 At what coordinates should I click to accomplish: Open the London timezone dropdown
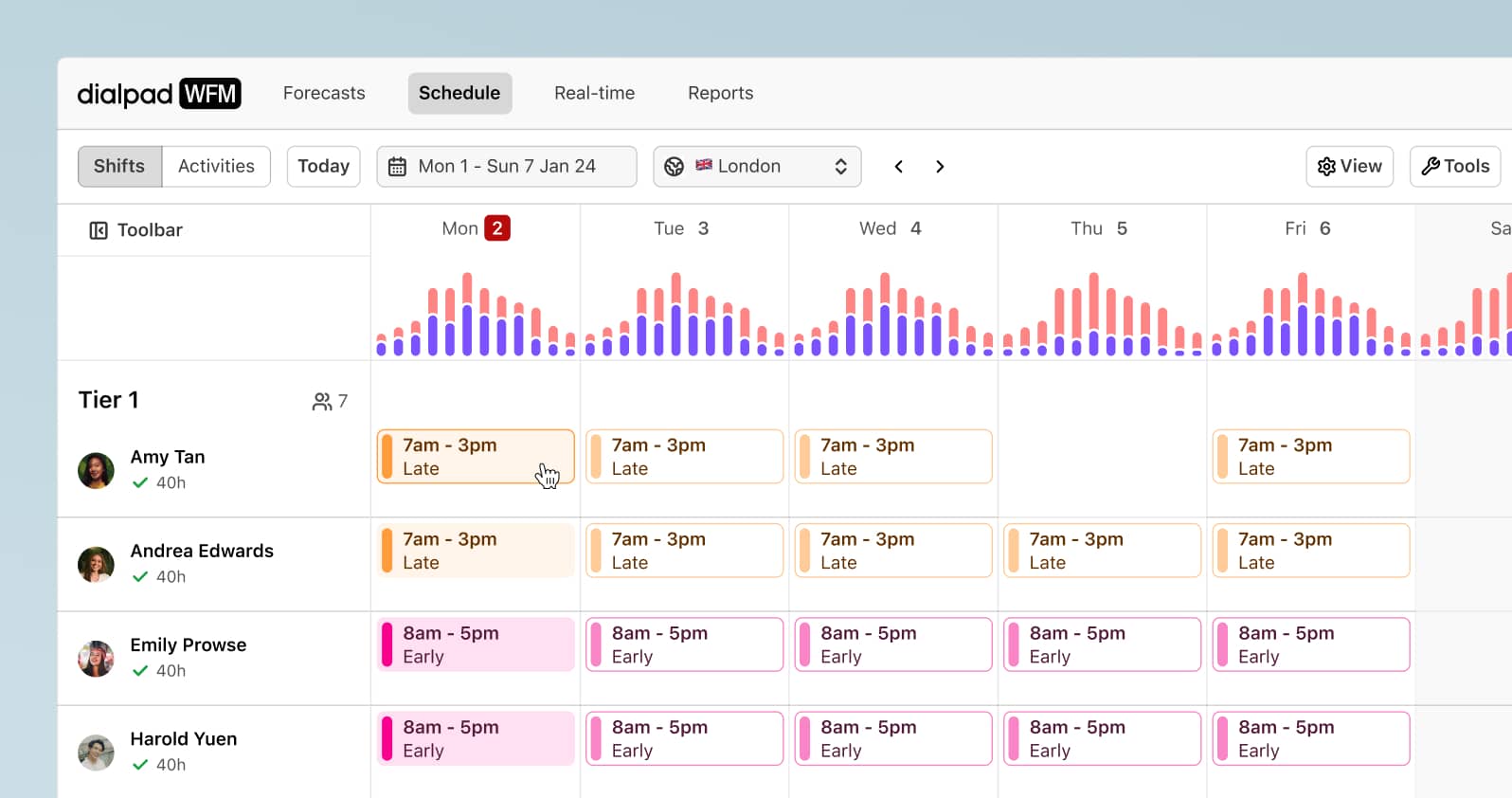tap(757, 167)
